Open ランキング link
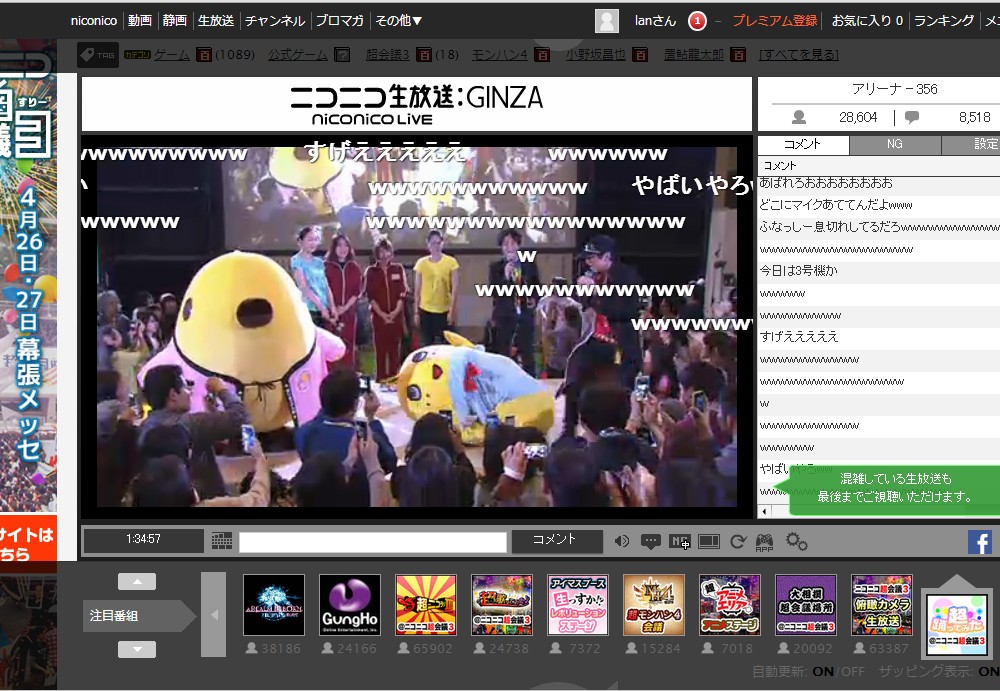 (x=944, y=20)
